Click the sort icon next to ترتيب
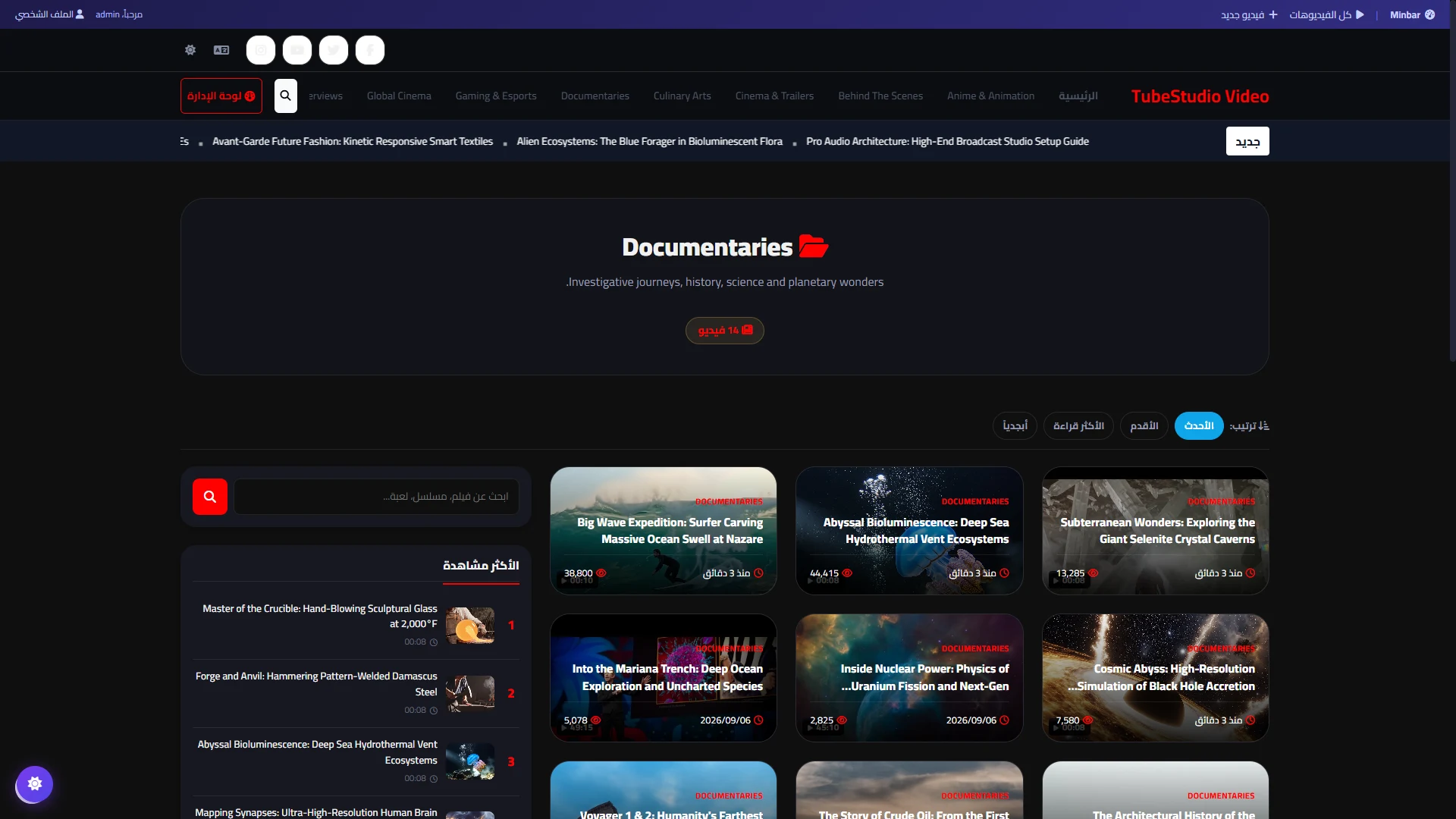Viewport: 1456px width, 819px height. [1263, 425]
